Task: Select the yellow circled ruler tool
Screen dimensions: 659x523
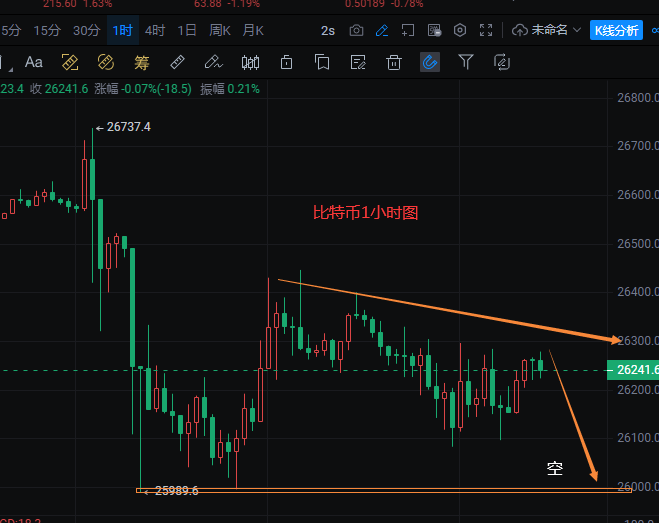Action: [105, 62]
